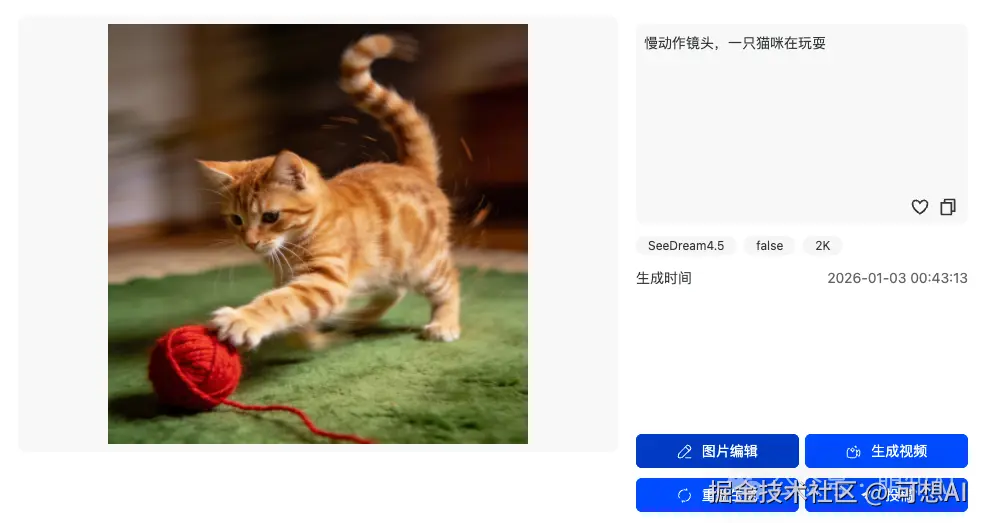Favorite the image with the heart icon
The width and height of the screenshot is (985, 523).
pos(920,207)
